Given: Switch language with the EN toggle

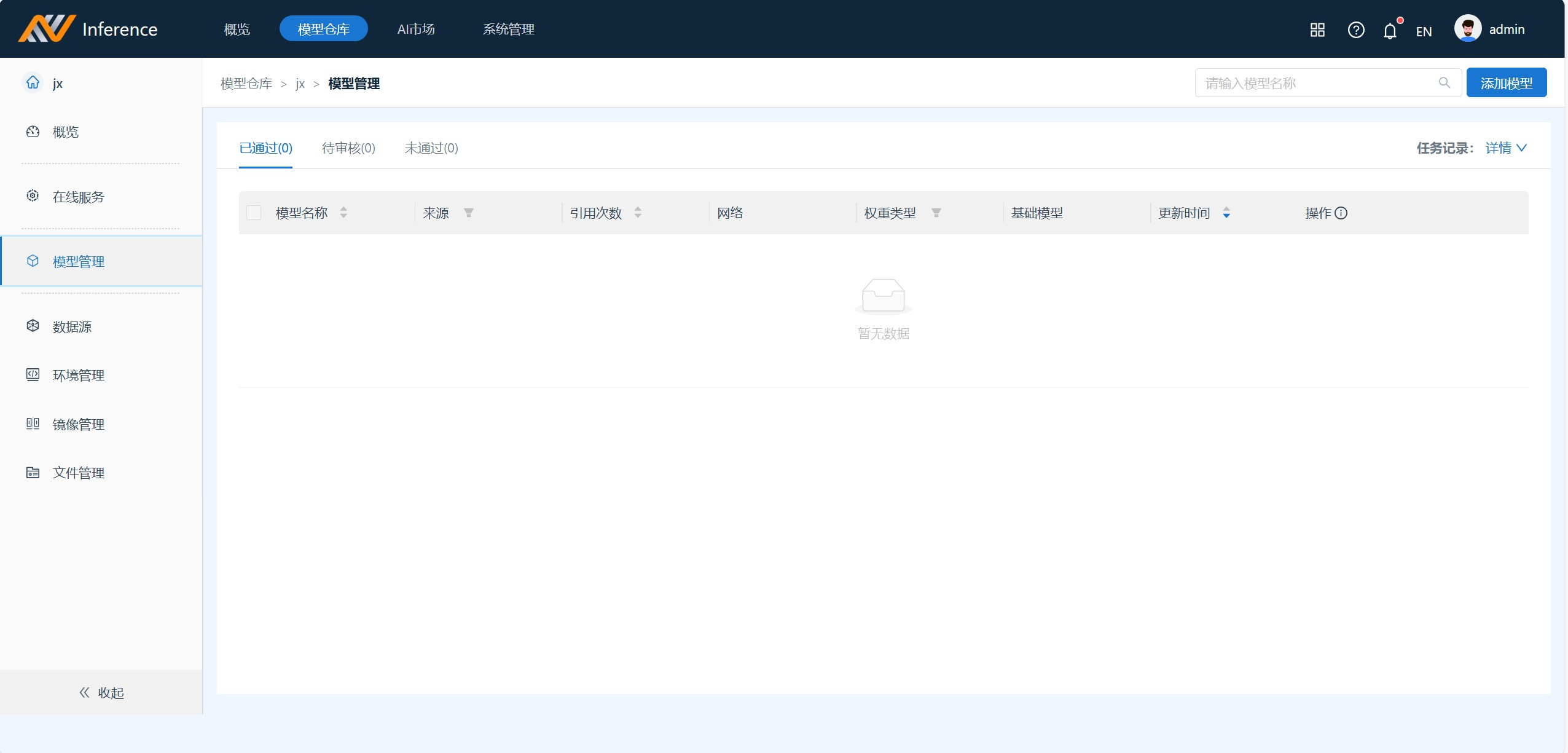Looking at the screenshot, I should point(1423,31).
